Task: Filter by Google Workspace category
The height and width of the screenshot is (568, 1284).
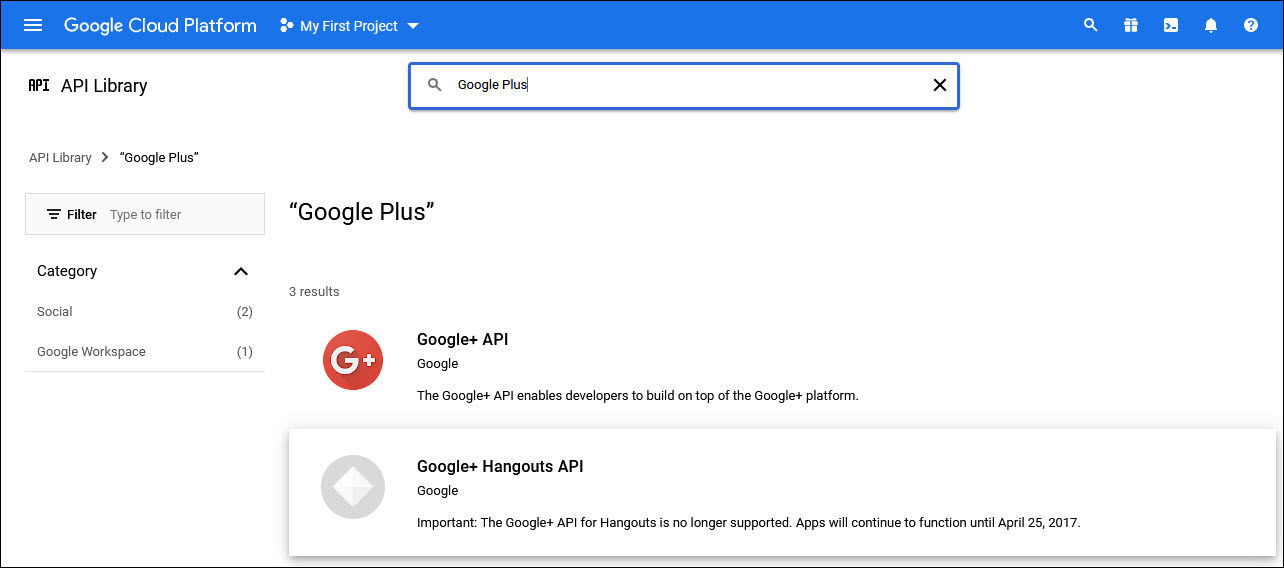Action: 91,352
